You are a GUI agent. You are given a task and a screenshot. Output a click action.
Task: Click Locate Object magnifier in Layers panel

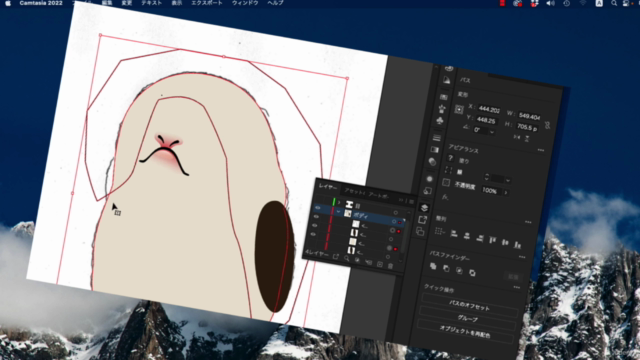347,258
